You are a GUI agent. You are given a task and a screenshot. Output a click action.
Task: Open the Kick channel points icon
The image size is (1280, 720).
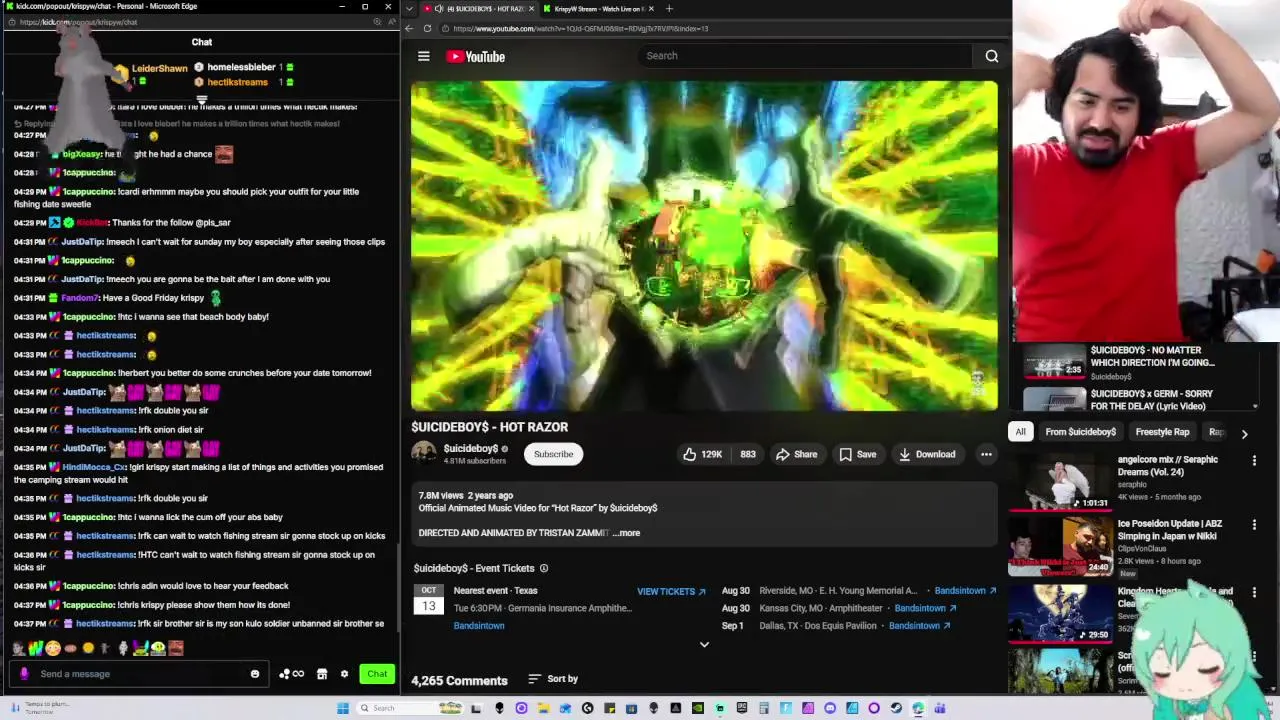click(291, 674)
